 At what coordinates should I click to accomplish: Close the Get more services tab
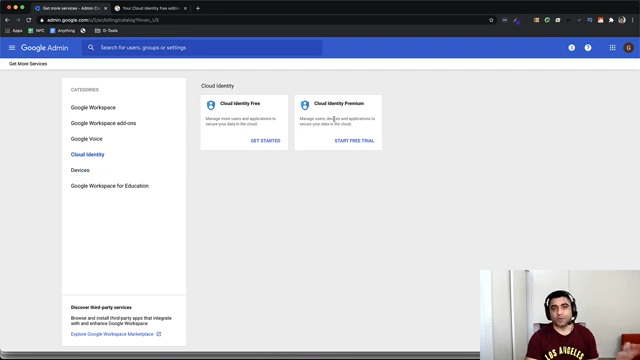click(x=105, y=8)
